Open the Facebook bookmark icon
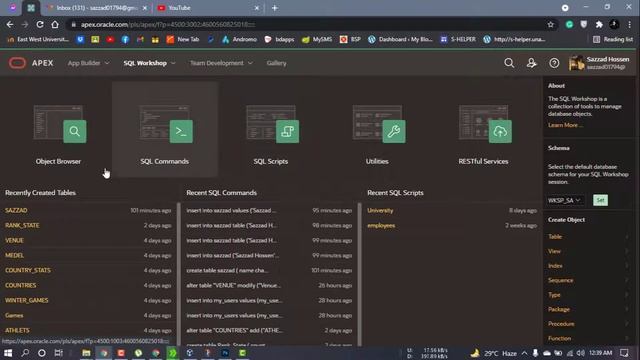This screenshot has width=640, height=360. coord(125,39)
